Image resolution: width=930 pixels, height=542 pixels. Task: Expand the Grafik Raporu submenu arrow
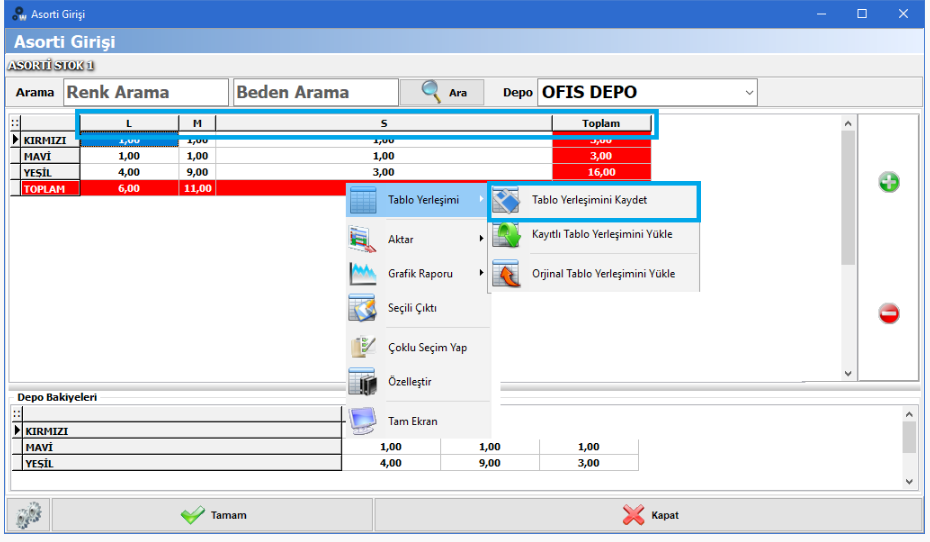(x=481, y=273)
